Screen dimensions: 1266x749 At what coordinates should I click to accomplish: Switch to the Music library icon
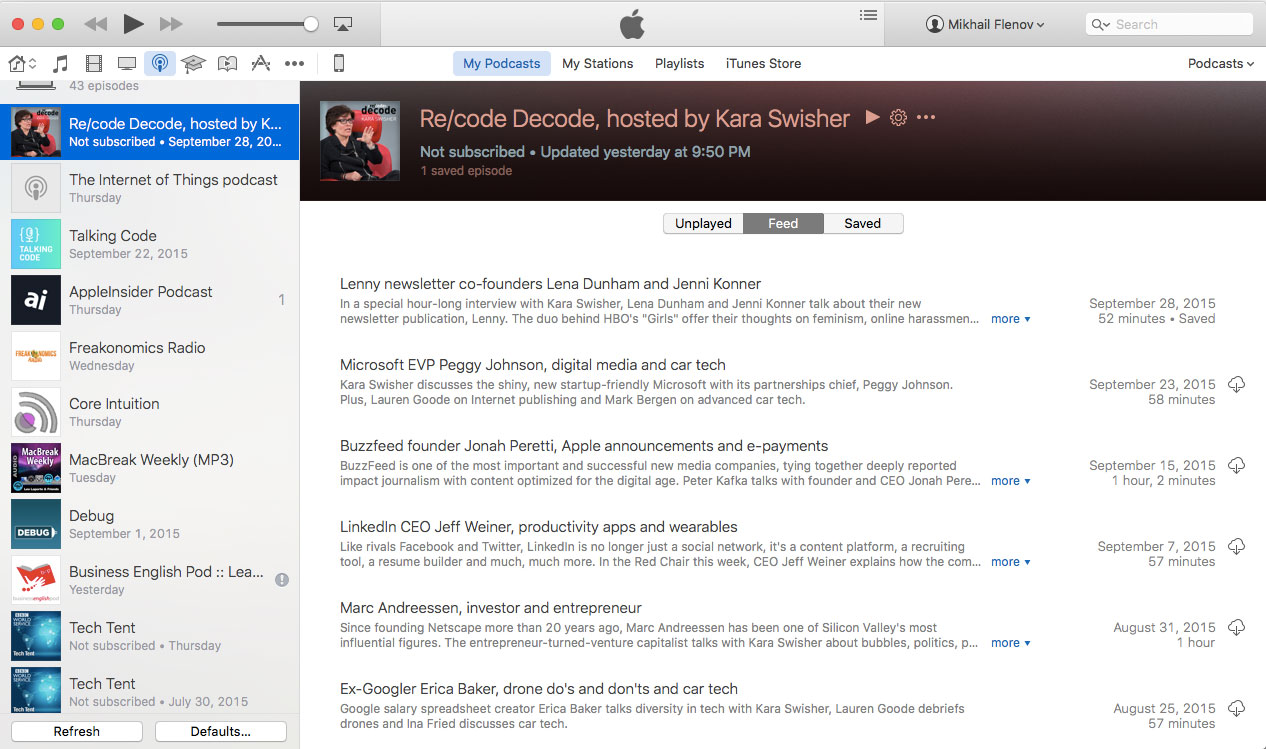(60, 64)
